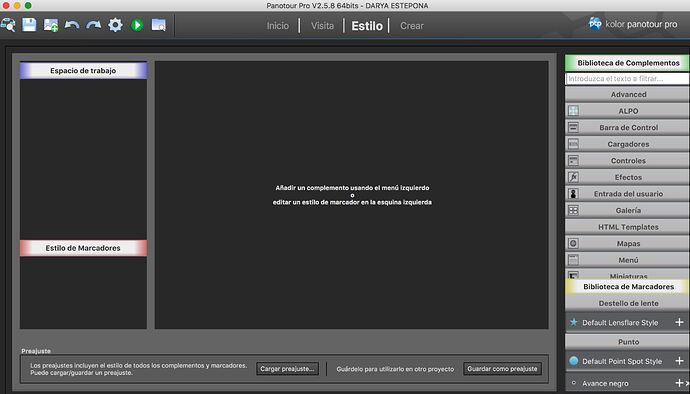
Task: Click the open build folder icon
Action: click(x=158, y=25)
